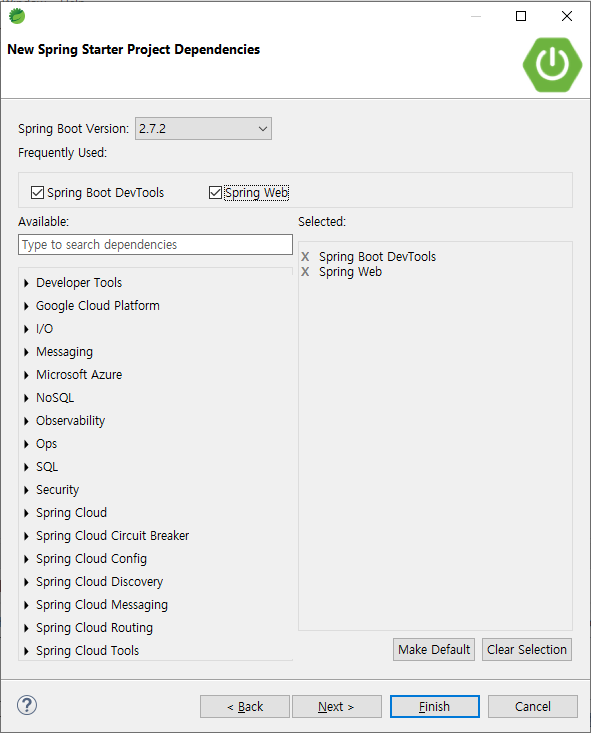Open the Spring Boot Version dropdown
The height and width of the screenshot is (733, 591).
pos(203,129)
